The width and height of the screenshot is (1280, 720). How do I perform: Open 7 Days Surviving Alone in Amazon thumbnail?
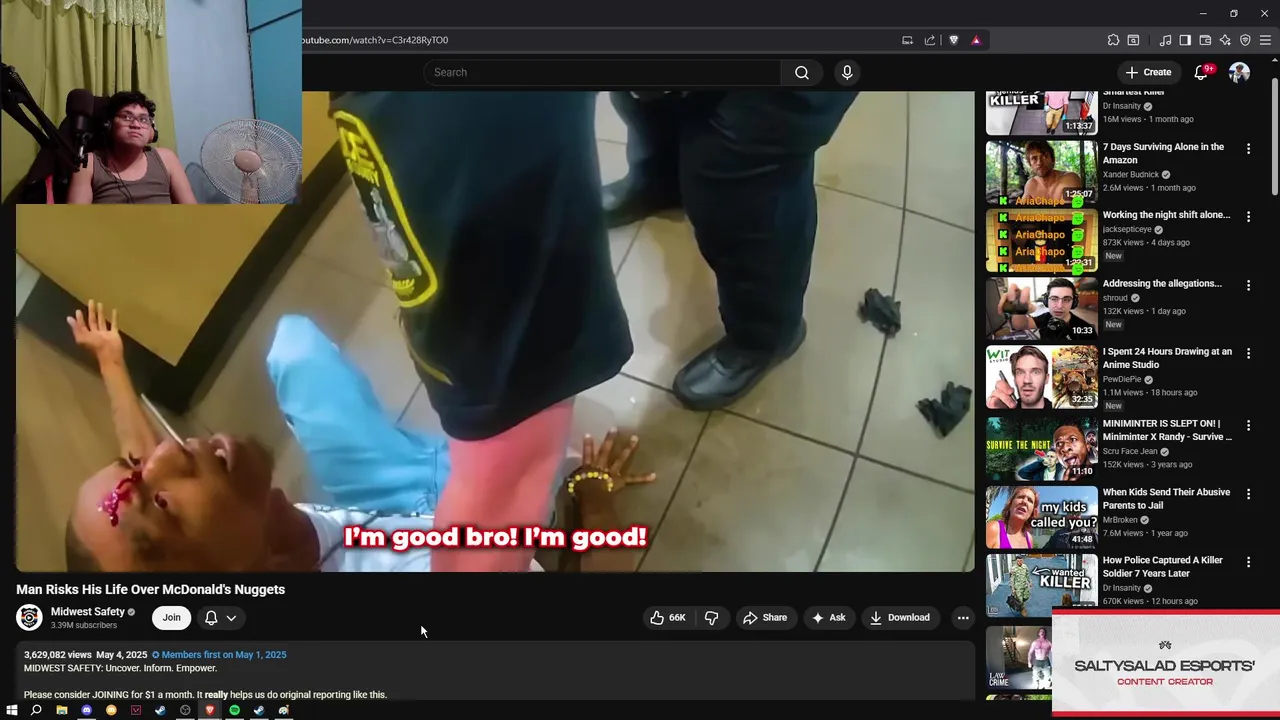click(1041, 172)
